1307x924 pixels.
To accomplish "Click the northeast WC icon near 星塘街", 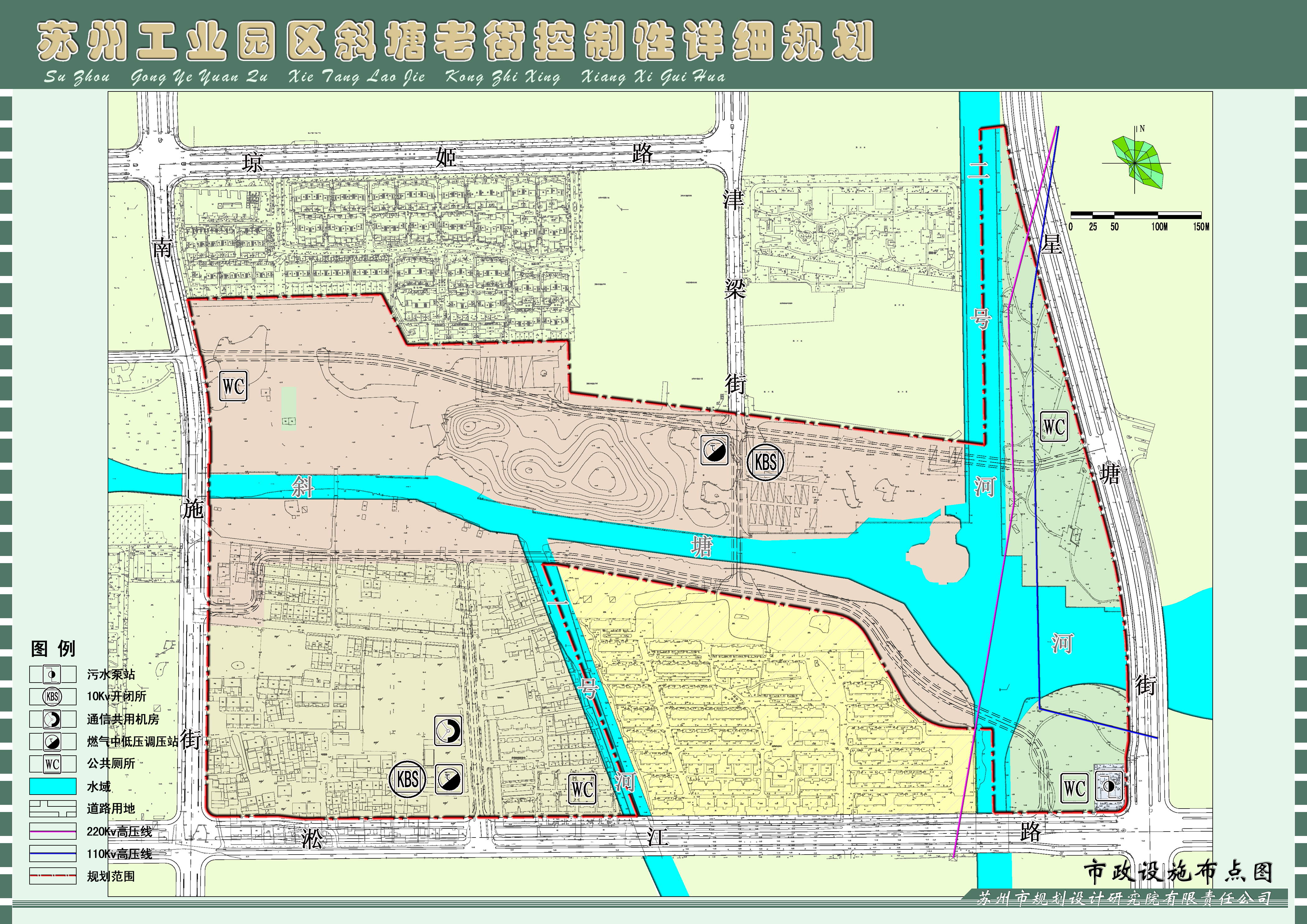I will pyautogui.click(x=1054, y=427).
